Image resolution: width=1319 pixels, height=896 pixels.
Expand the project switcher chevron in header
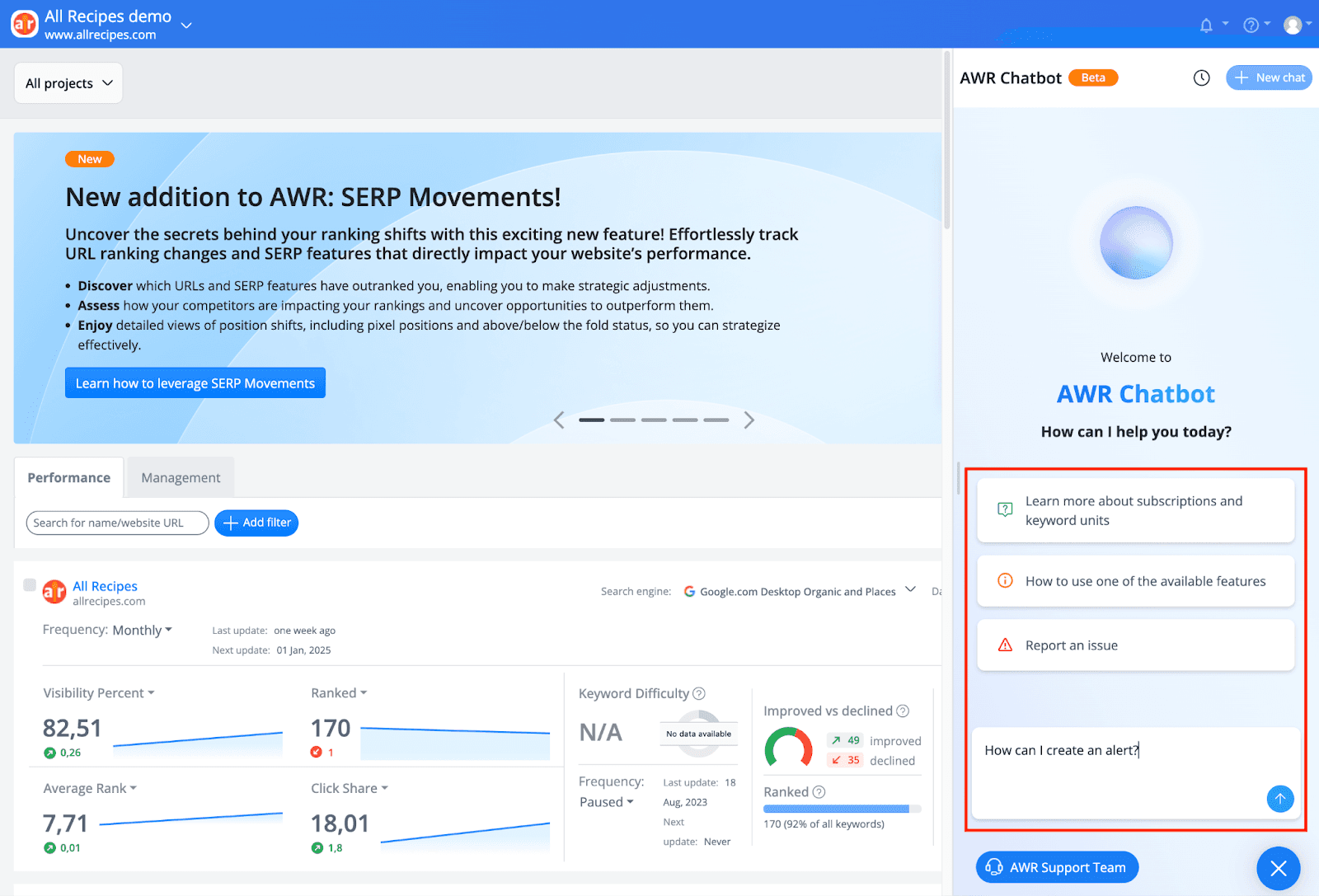[186, 26]
